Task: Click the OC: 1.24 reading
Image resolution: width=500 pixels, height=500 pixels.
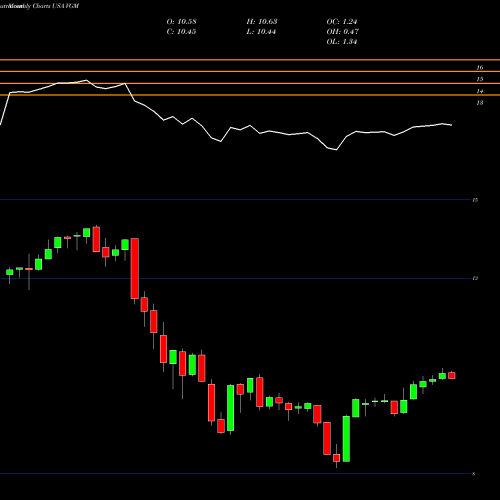Action: pyautogui.click(x=342, y=22)
